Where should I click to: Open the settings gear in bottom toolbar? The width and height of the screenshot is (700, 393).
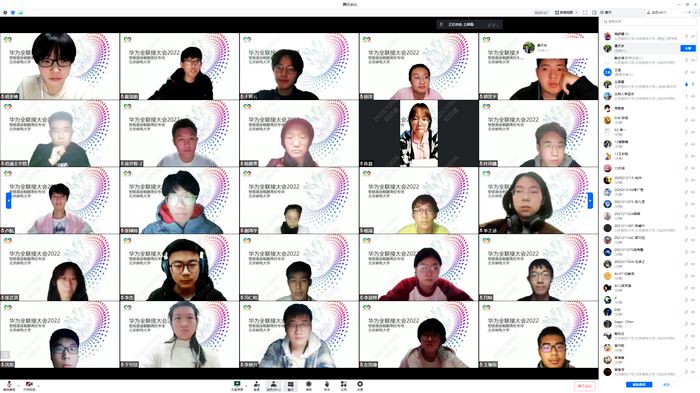click(x=360, y=384)
